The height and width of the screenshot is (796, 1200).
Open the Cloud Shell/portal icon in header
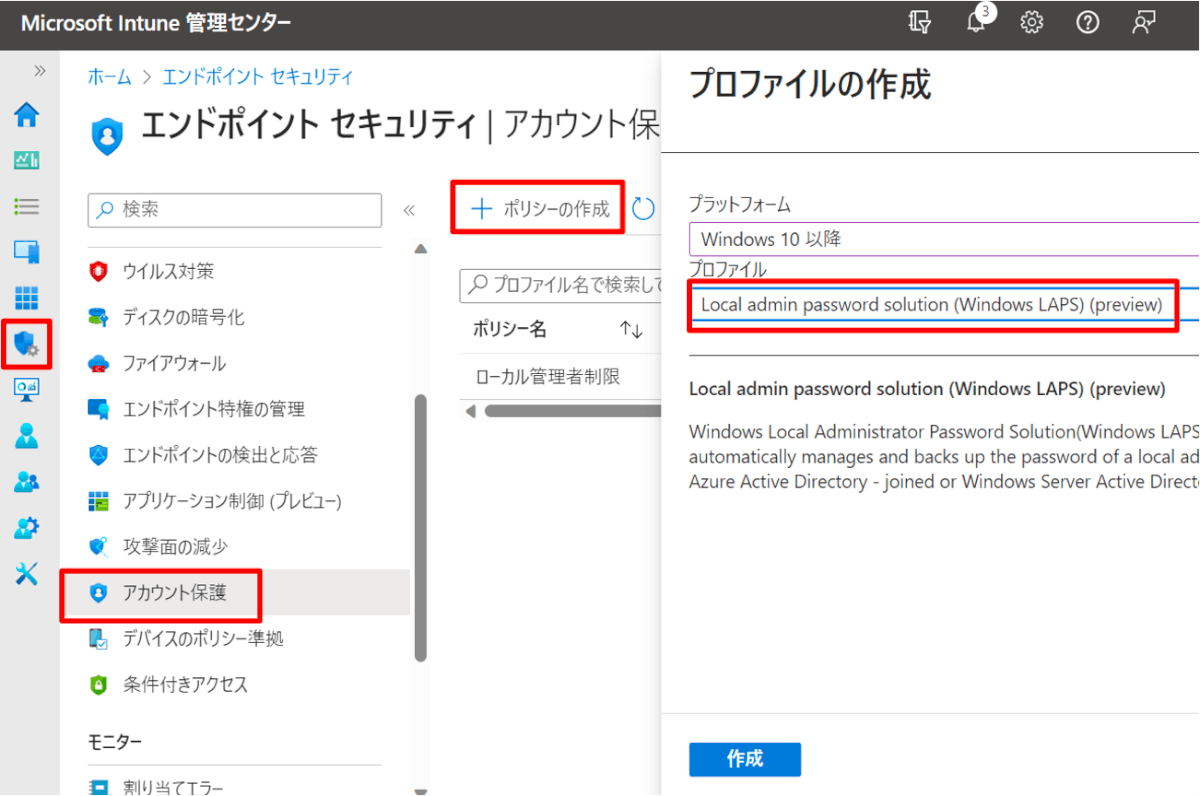(920, 23)
